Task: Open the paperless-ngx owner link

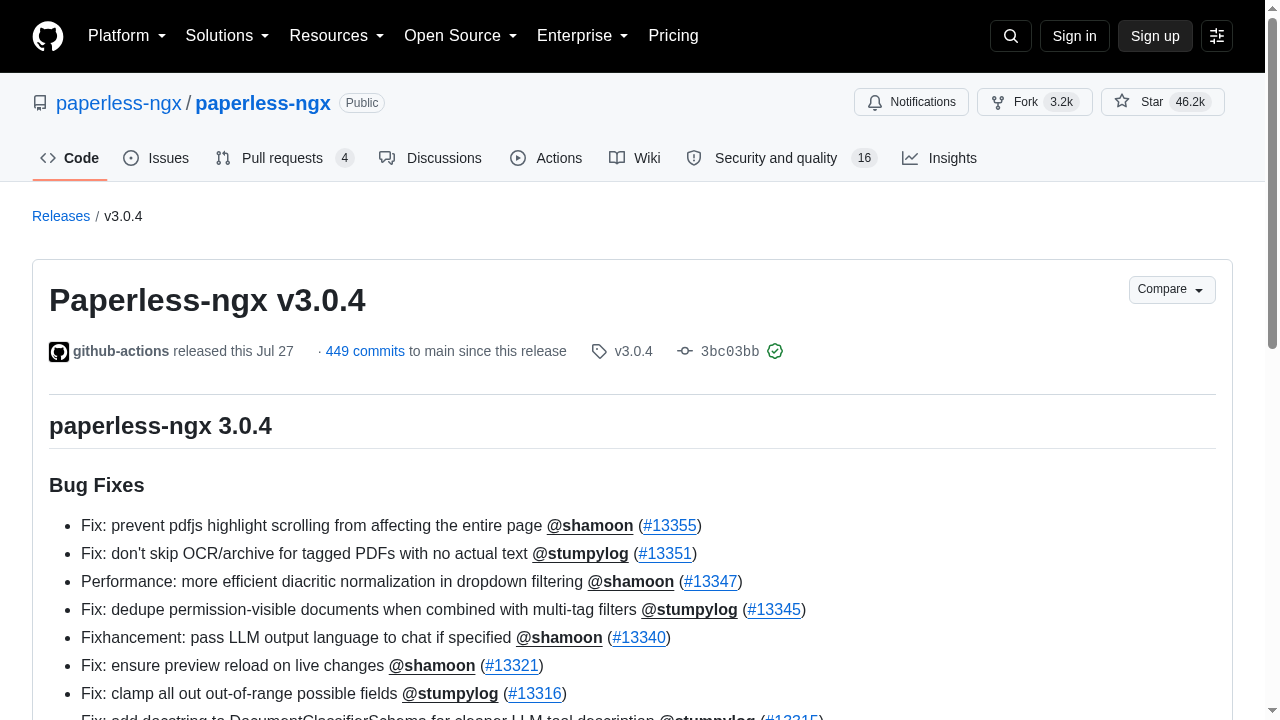Action: [x=119, y=103]
